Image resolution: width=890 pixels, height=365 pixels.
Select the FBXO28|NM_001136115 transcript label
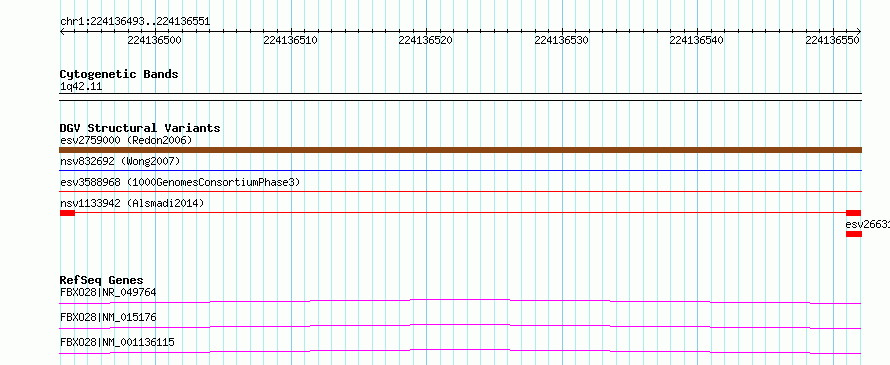(117, 342)
